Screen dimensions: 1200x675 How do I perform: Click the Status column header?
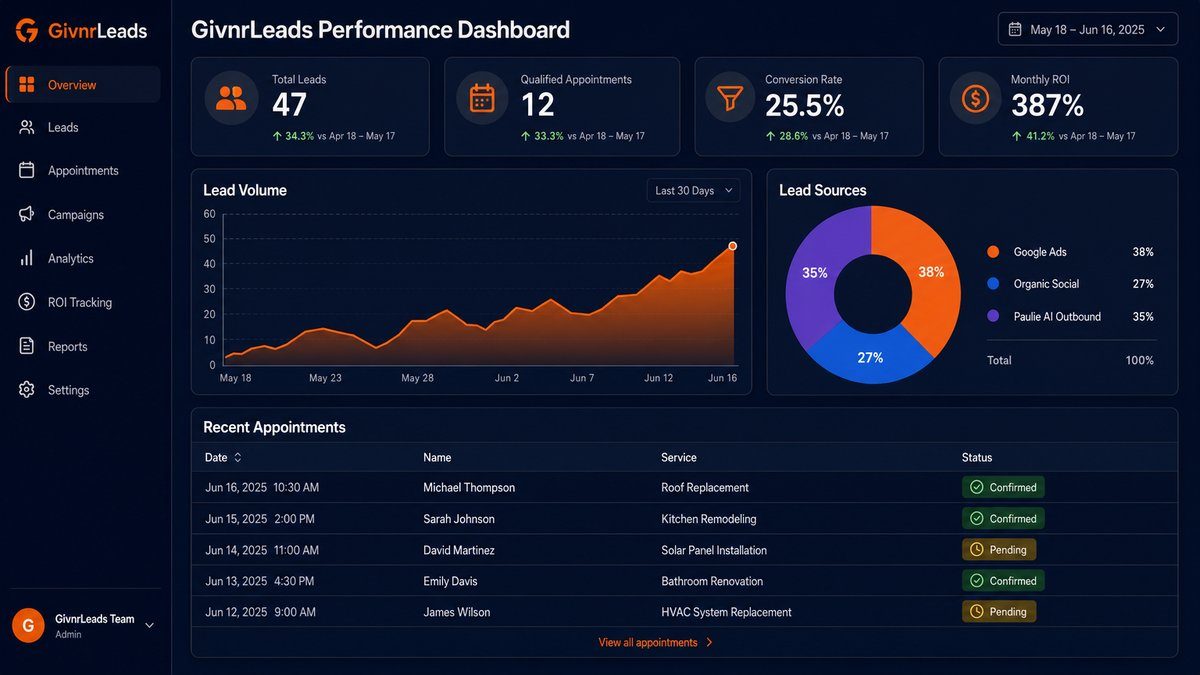click(x=977, y=457)
